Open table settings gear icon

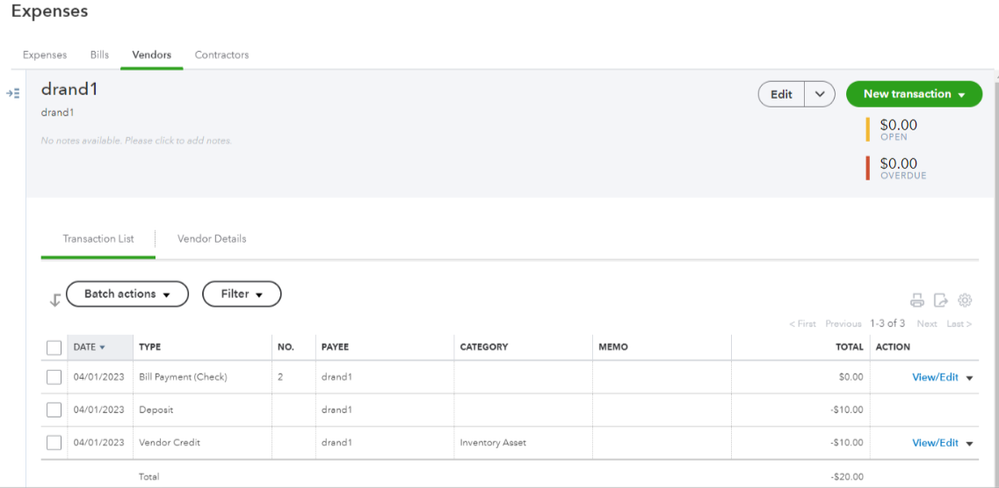pos(965,300)
